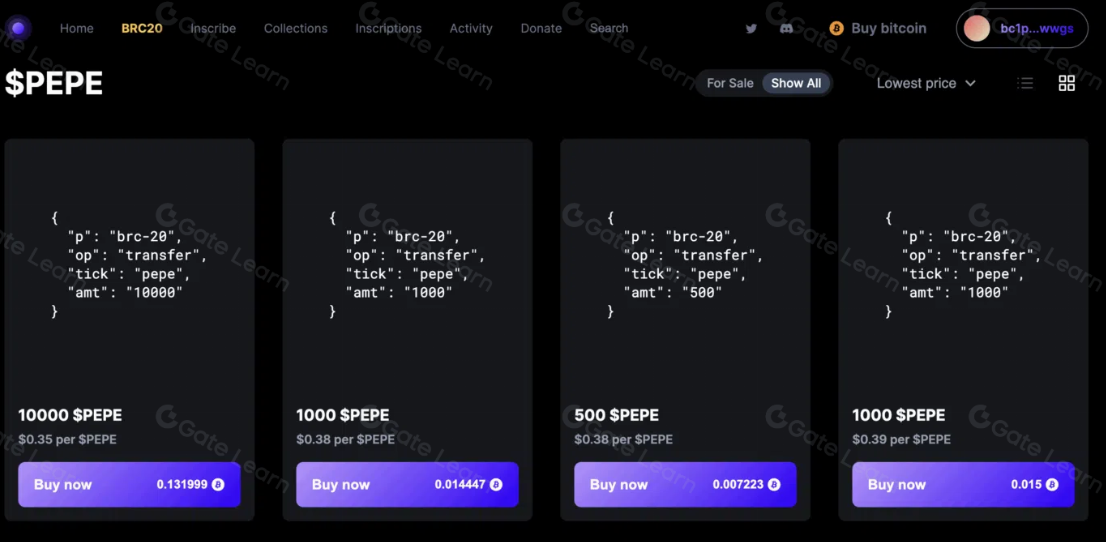Open the Discord icon link

(786, 29)
